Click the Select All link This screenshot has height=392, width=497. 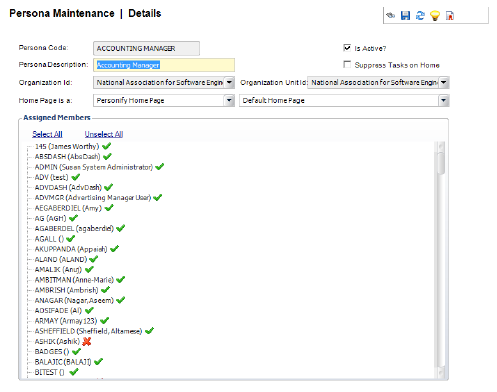47,134
